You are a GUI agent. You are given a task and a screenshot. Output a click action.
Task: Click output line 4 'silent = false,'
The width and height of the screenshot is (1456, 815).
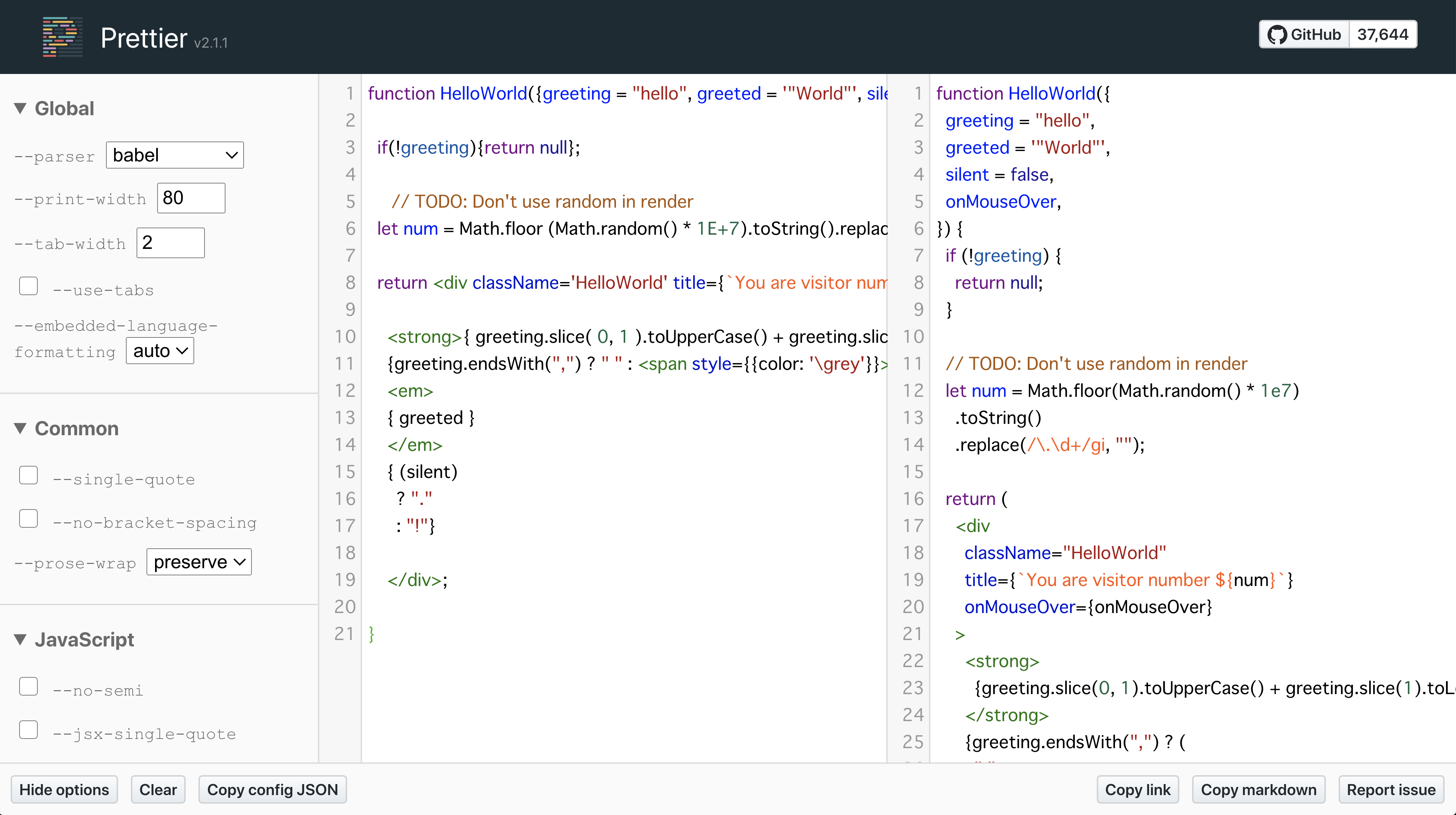click(999, 175)
